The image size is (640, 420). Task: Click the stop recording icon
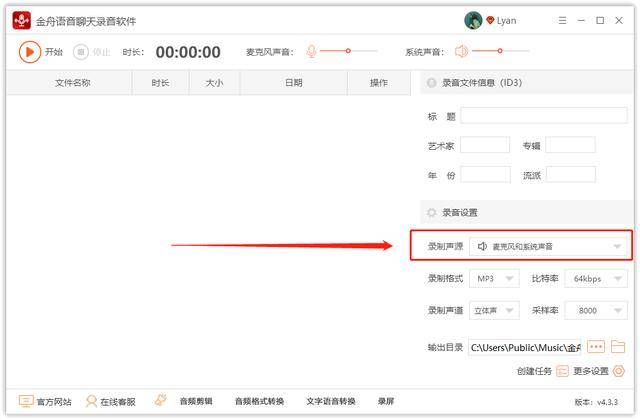[80, 52]
